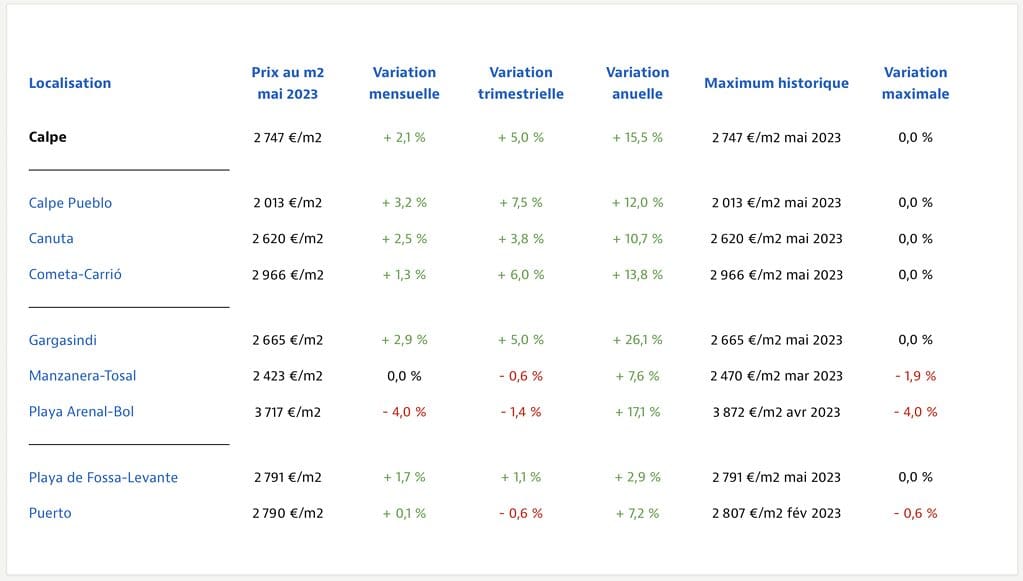Click the Localisation column header
The width and height of the screenshot is (1023, 581).
(70, 83)
